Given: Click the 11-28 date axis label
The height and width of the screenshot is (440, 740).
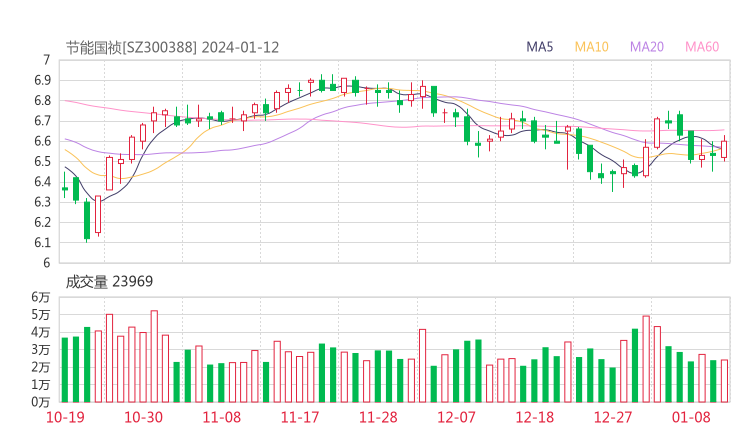Looking at the screenshot, I should click(x=378, y=417).
